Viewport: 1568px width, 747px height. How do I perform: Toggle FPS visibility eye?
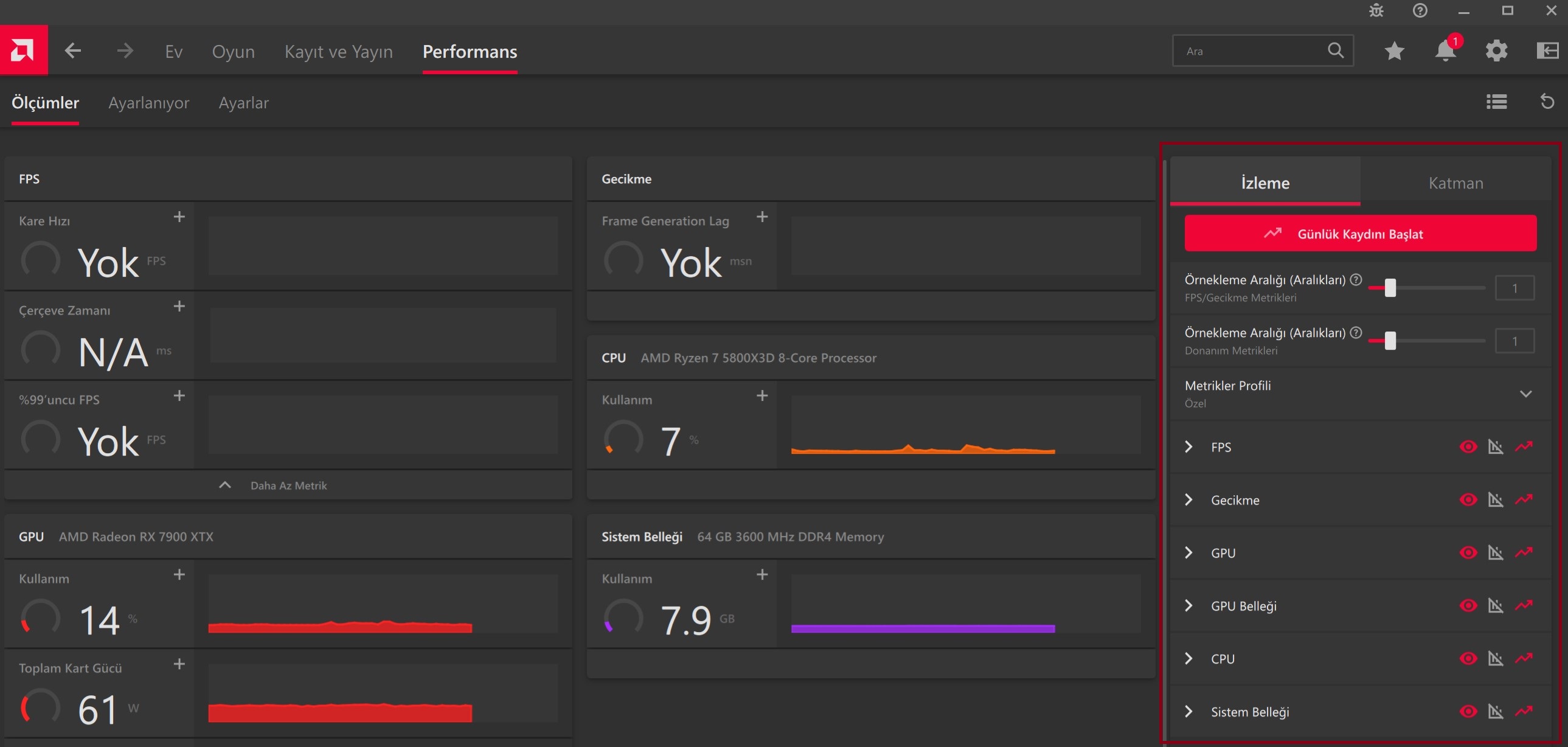[x=1468, y=447]
